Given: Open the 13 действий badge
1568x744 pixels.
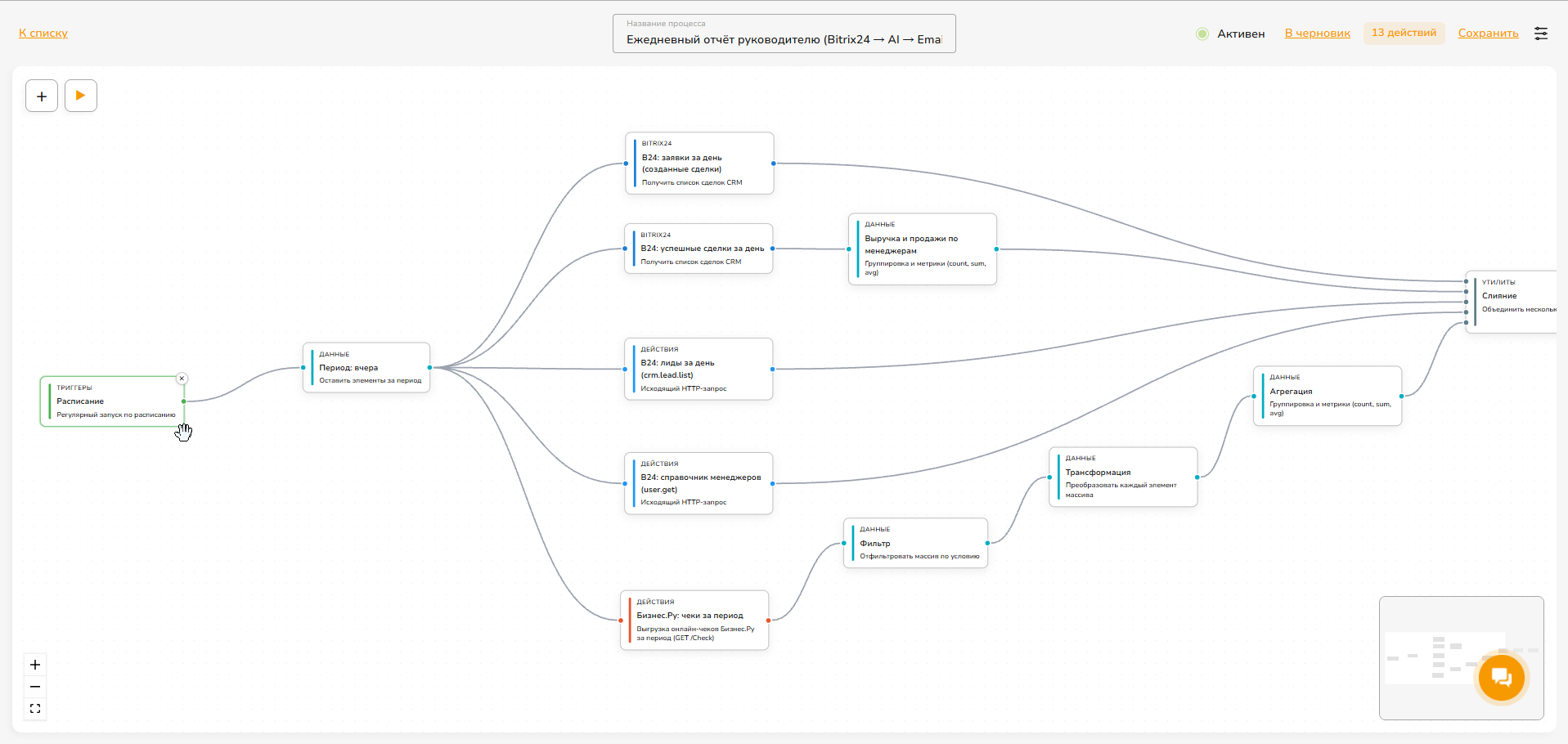Looking at the screenshot, I should [x=1404, y=33].
